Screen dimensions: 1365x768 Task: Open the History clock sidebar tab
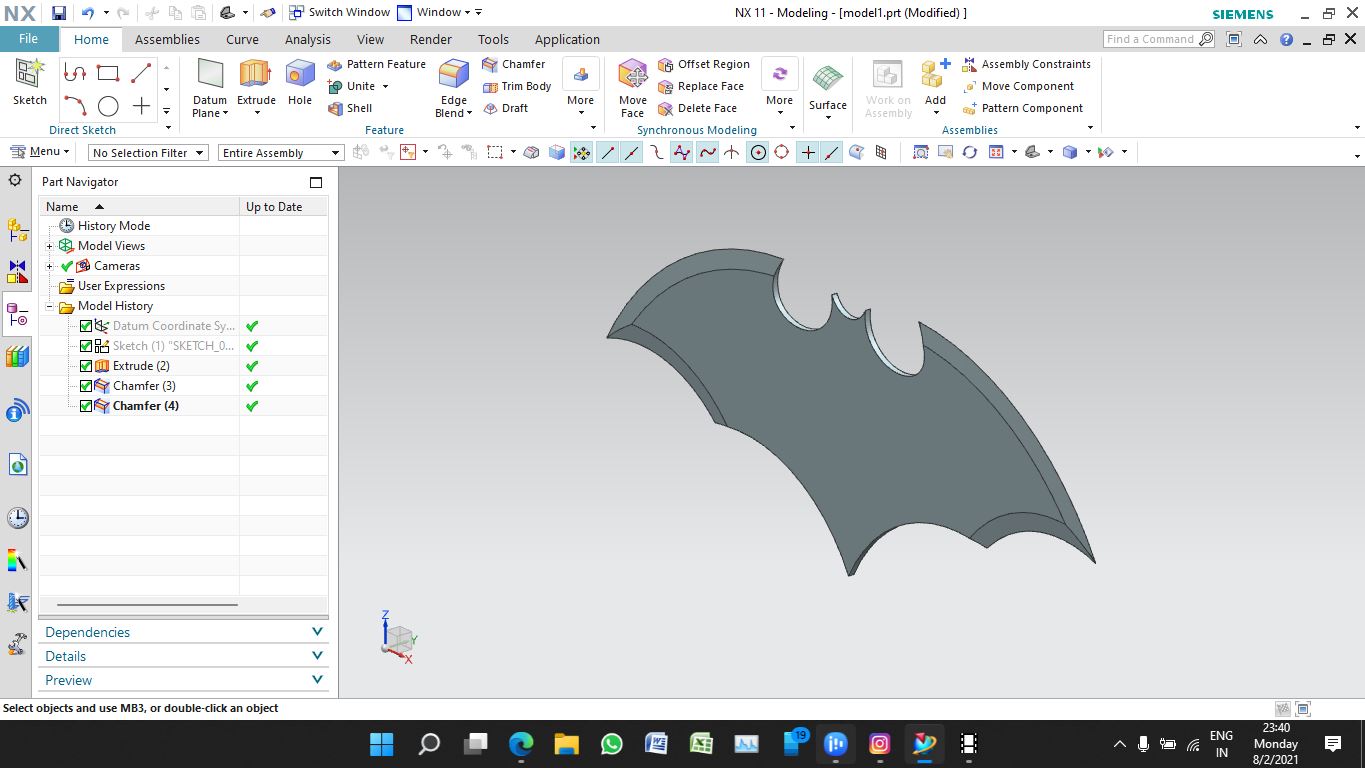(x=17, y=518)
